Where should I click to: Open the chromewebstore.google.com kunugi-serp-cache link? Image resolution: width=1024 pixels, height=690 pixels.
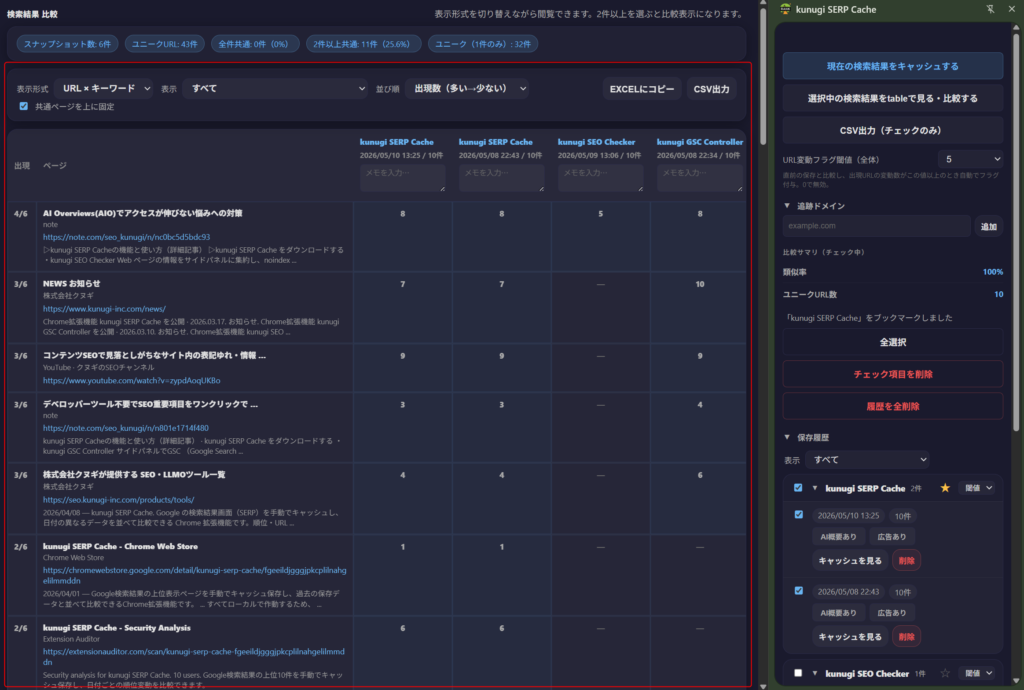(195, 575)
